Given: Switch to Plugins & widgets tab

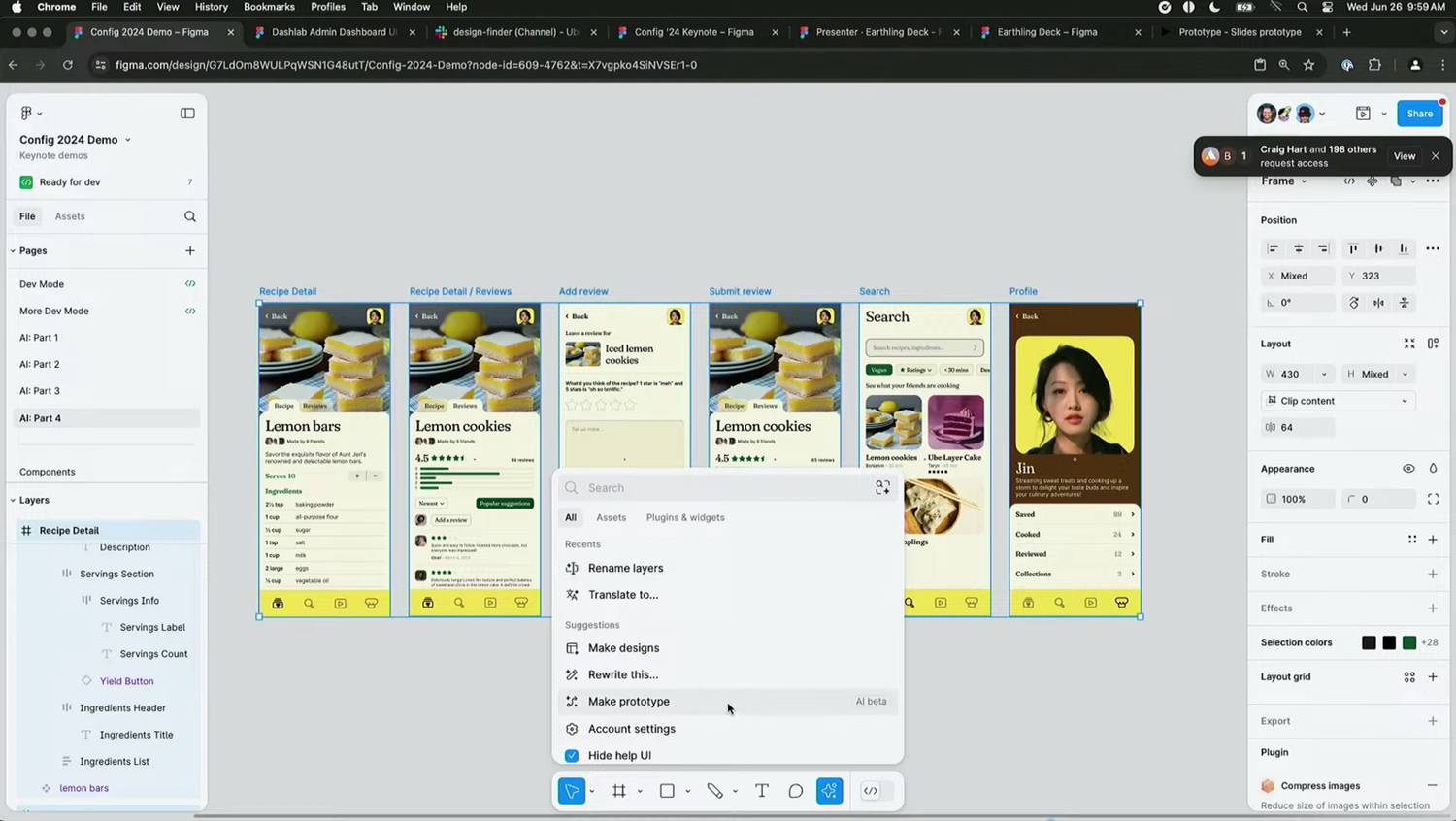Looking at the screenshot, I should tap(685, 517).
